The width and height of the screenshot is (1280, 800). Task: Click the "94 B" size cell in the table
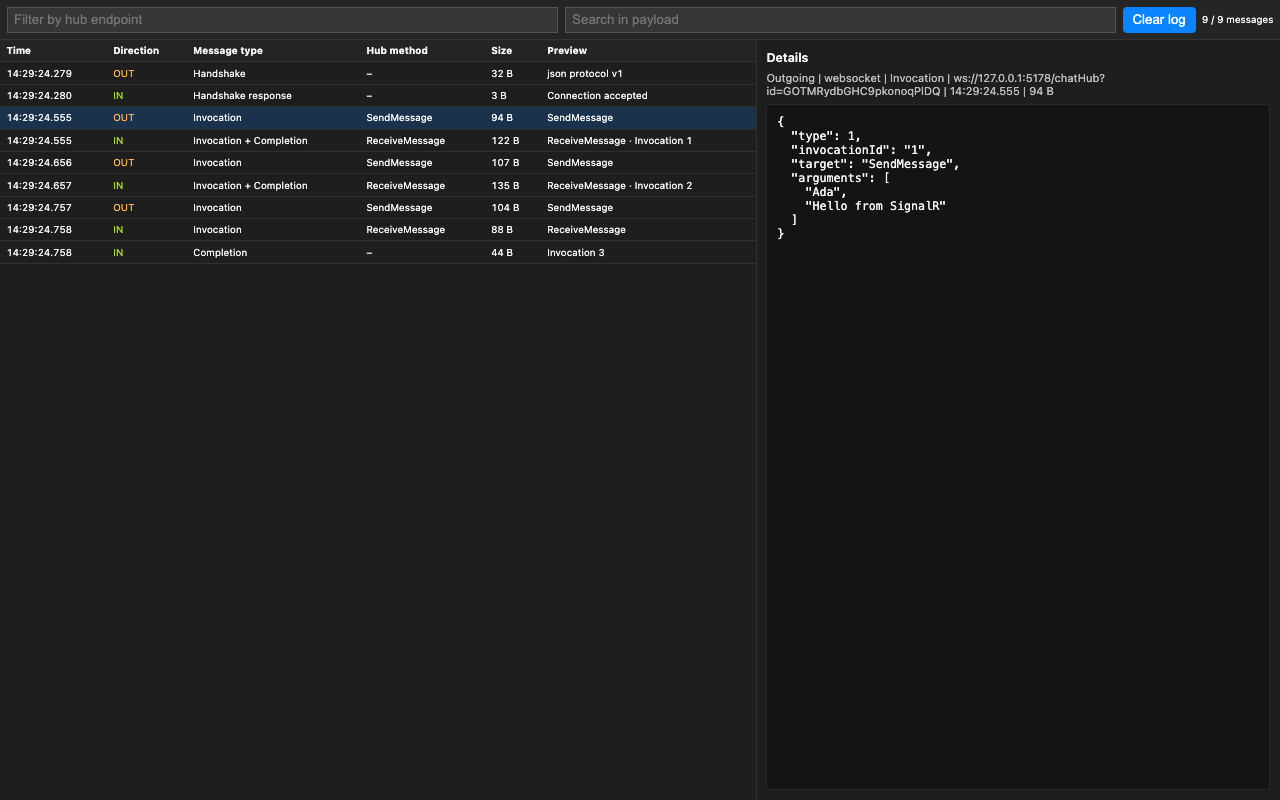[502, 118]
